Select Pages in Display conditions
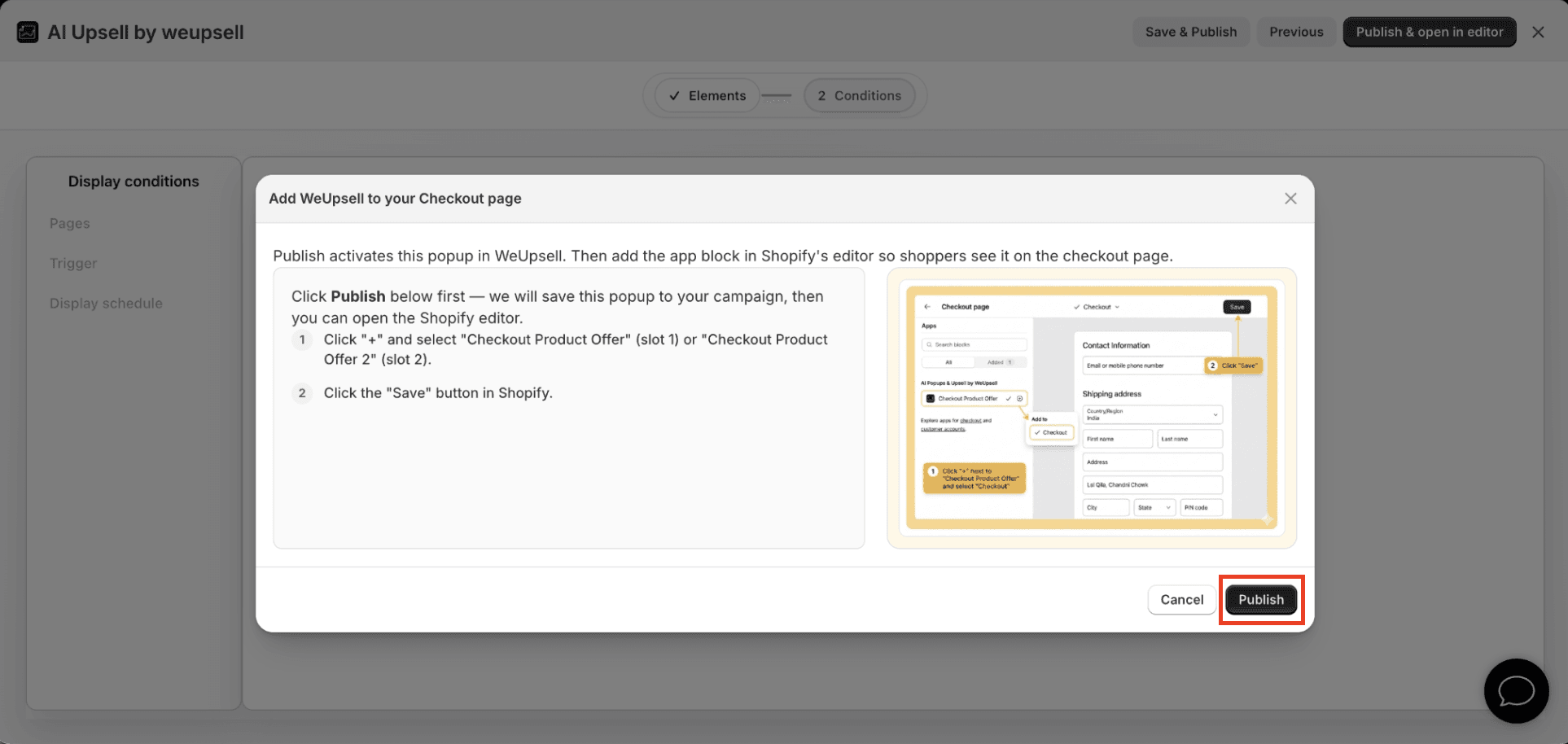 (x=70, y=223)
